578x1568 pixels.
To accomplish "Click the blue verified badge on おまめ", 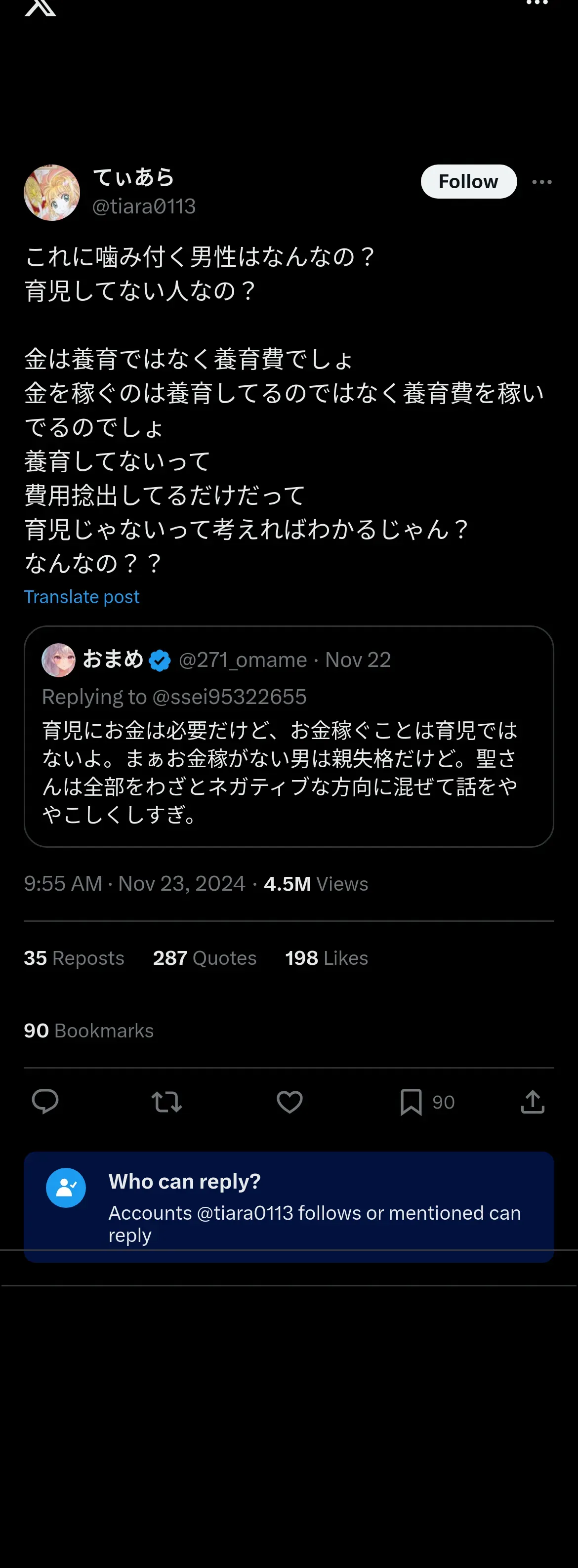I will tap(160, 660).
